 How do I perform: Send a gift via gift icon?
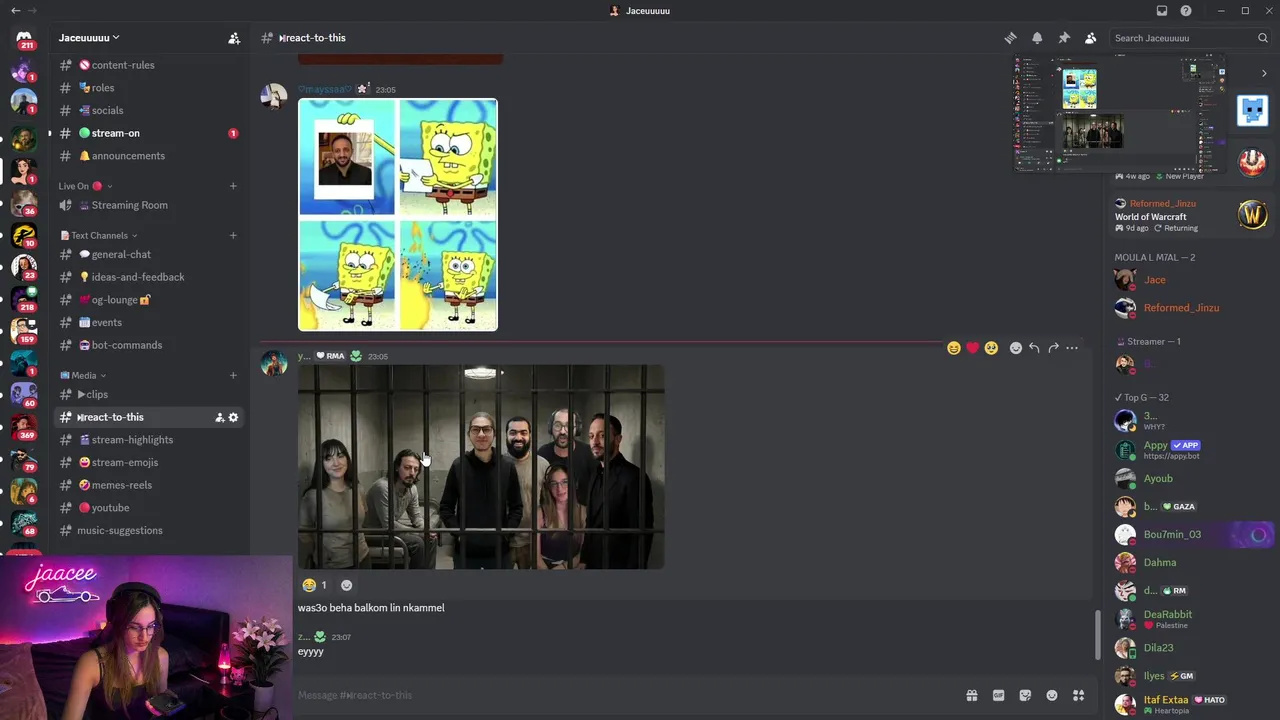click(x=971, y=695)
